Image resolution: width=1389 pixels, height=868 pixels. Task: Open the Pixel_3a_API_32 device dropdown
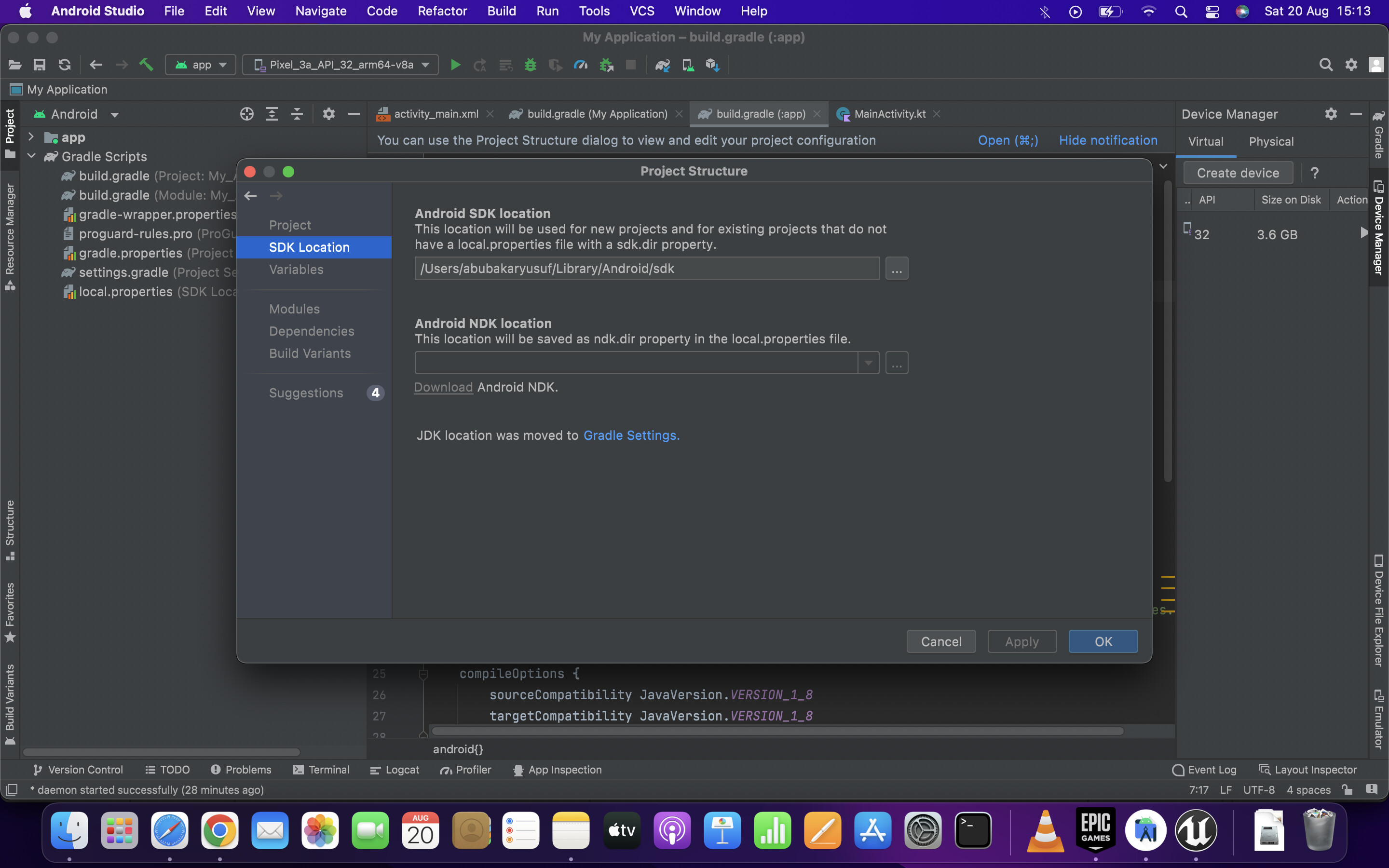click(341, 65)
